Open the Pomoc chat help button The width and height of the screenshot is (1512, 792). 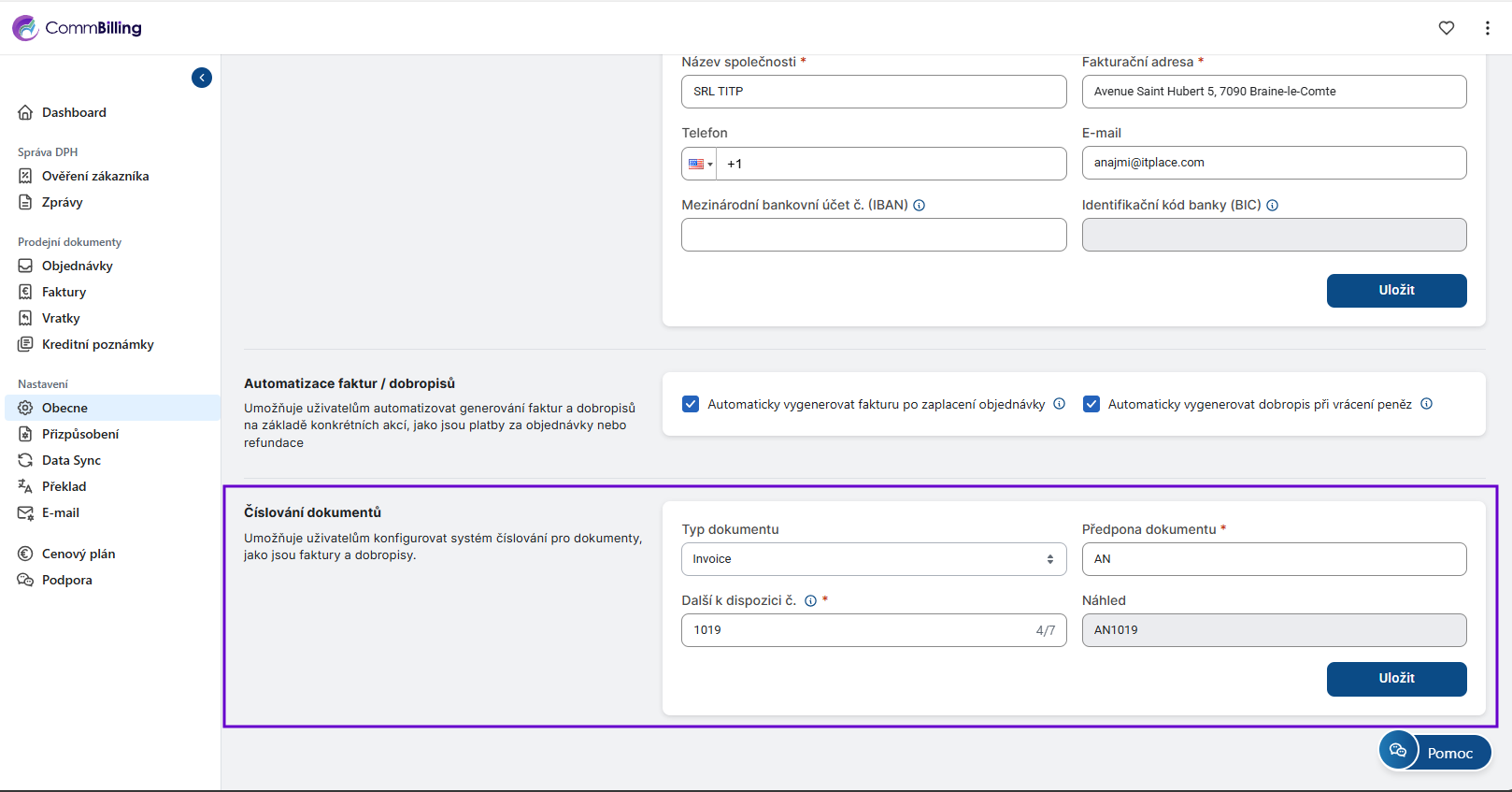pyautogui.click(x=1434, y=752)
